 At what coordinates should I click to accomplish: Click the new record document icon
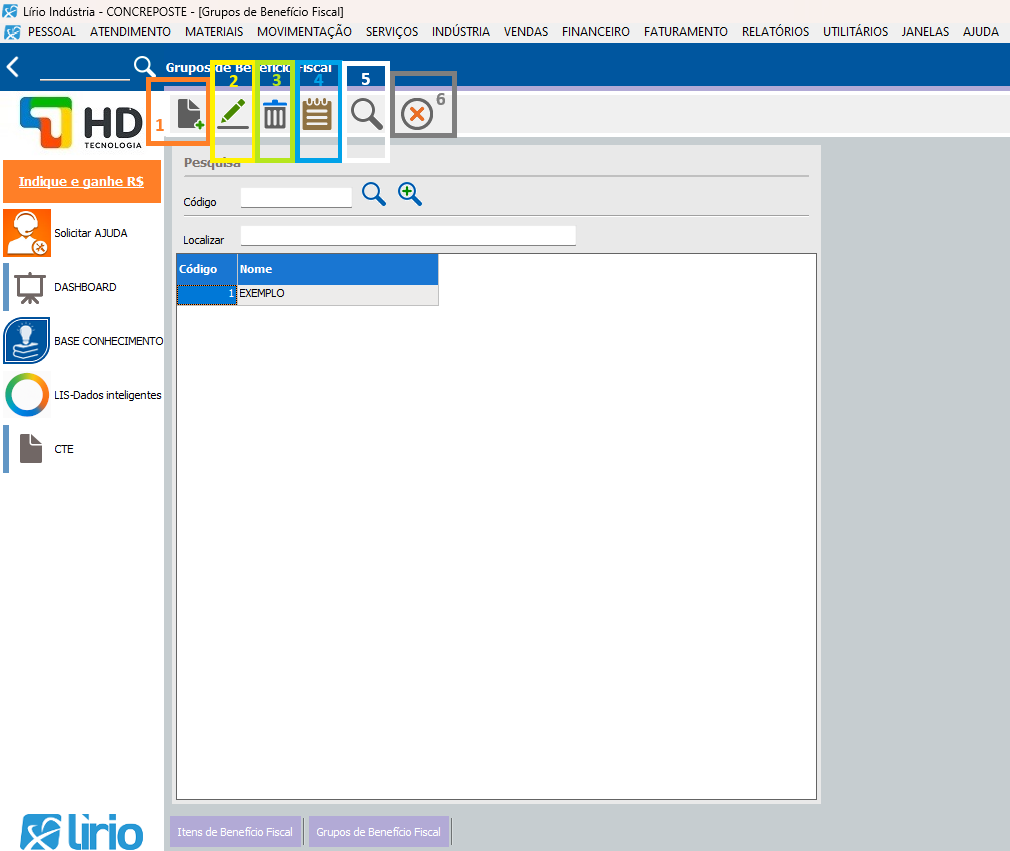pos(189,114)
